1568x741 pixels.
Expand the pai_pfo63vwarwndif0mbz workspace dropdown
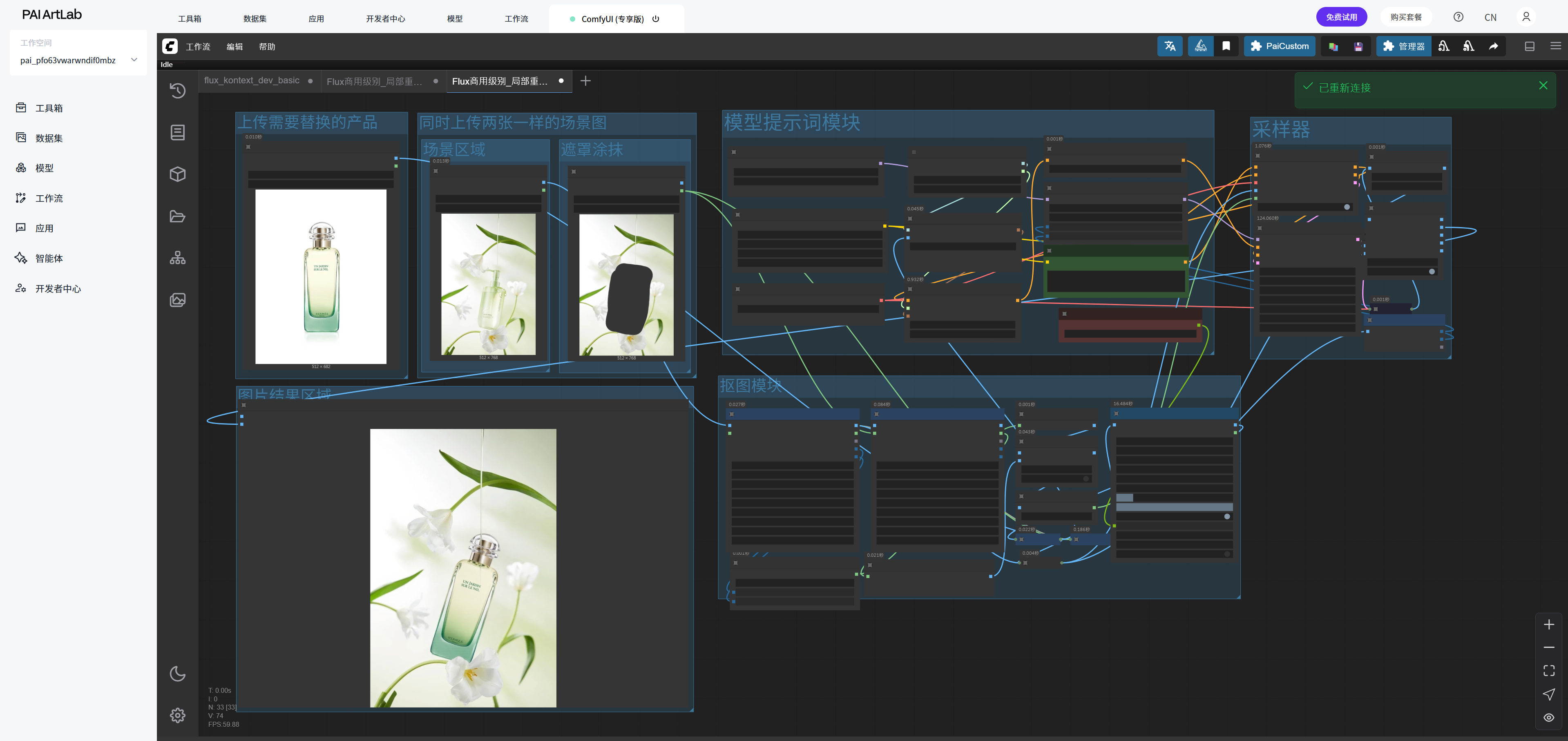tap(134, 60)
